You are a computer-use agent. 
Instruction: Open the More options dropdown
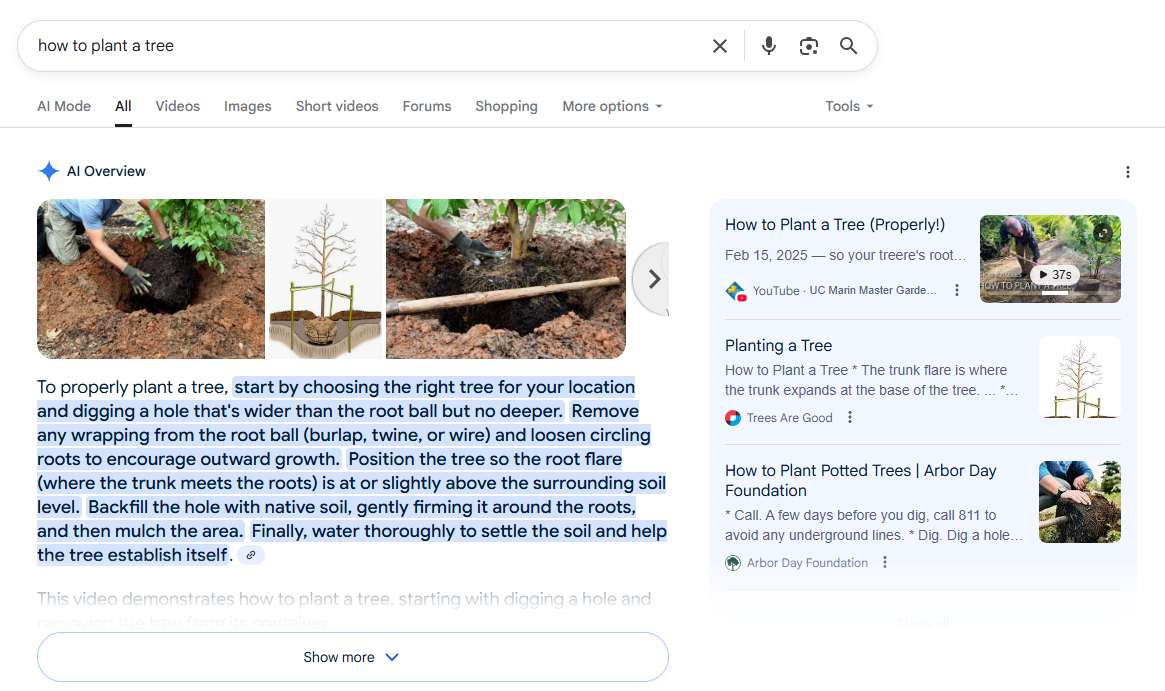point(612,106)
